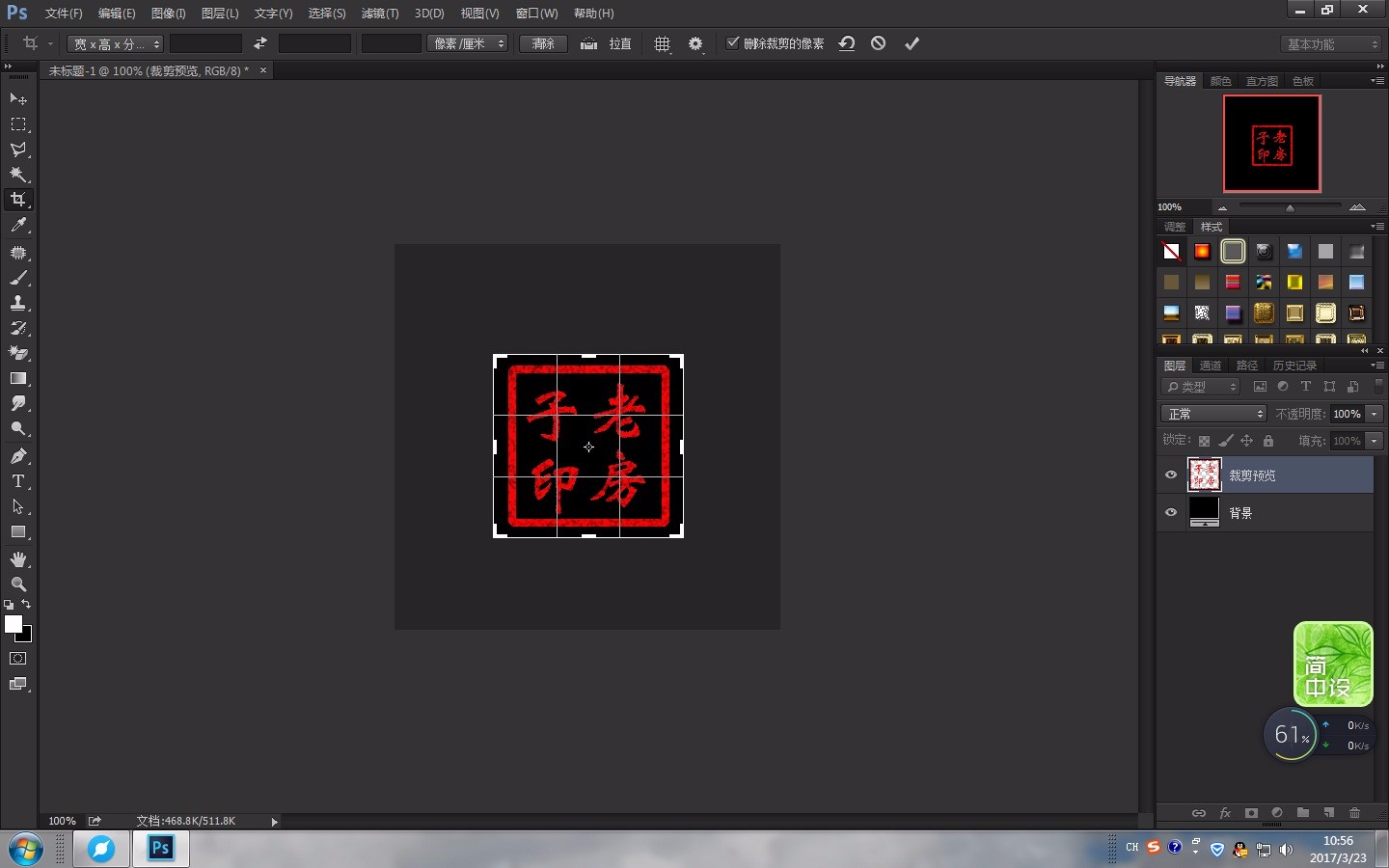Select the Move tool
This screenshot has height=868, width=1389.
point(18,99)
